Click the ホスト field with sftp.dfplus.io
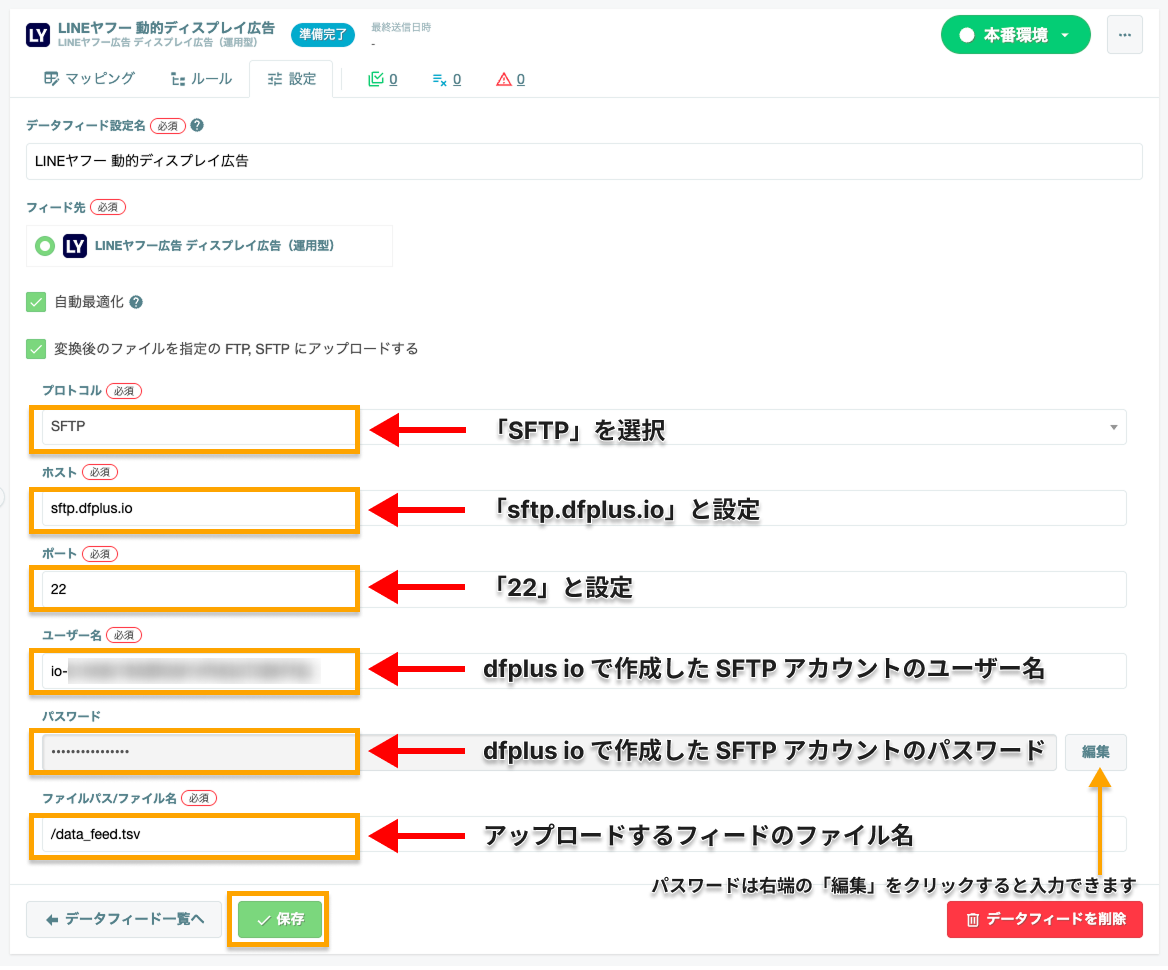Viewport: 1168px width, 970px height. [x=584, y=509]
